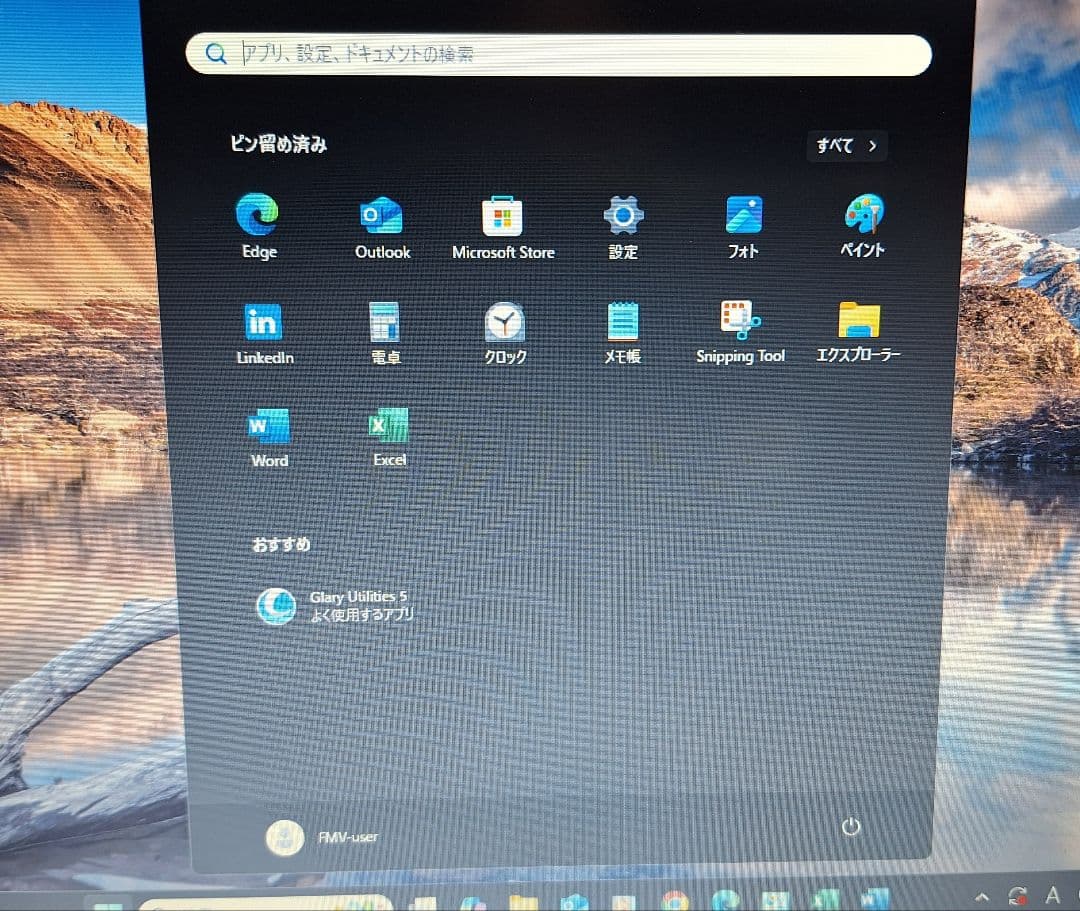Launch Snipping Tool from pinned apps

[740, 332]
